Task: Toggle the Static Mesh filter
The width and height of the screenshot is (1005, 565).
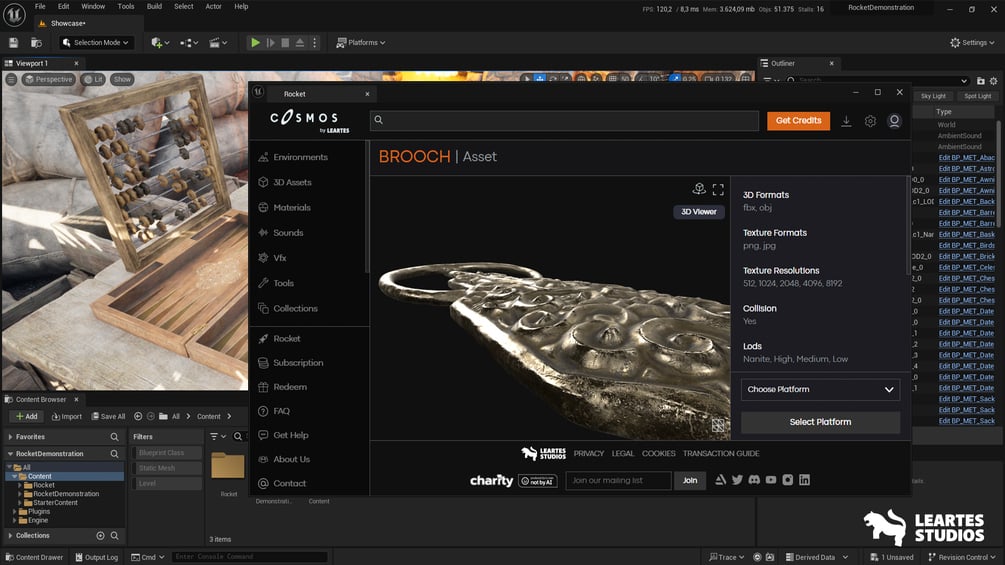Action: coord(168,468)
